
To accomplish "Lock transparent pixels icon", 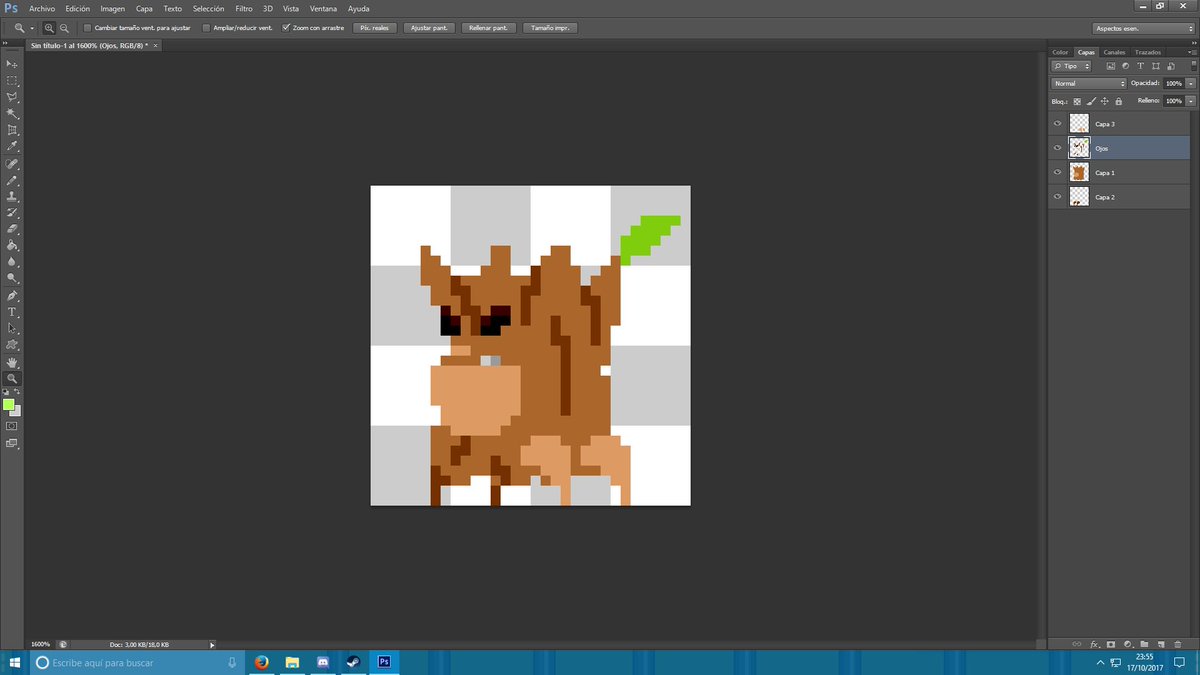I will click(1077, 101).
